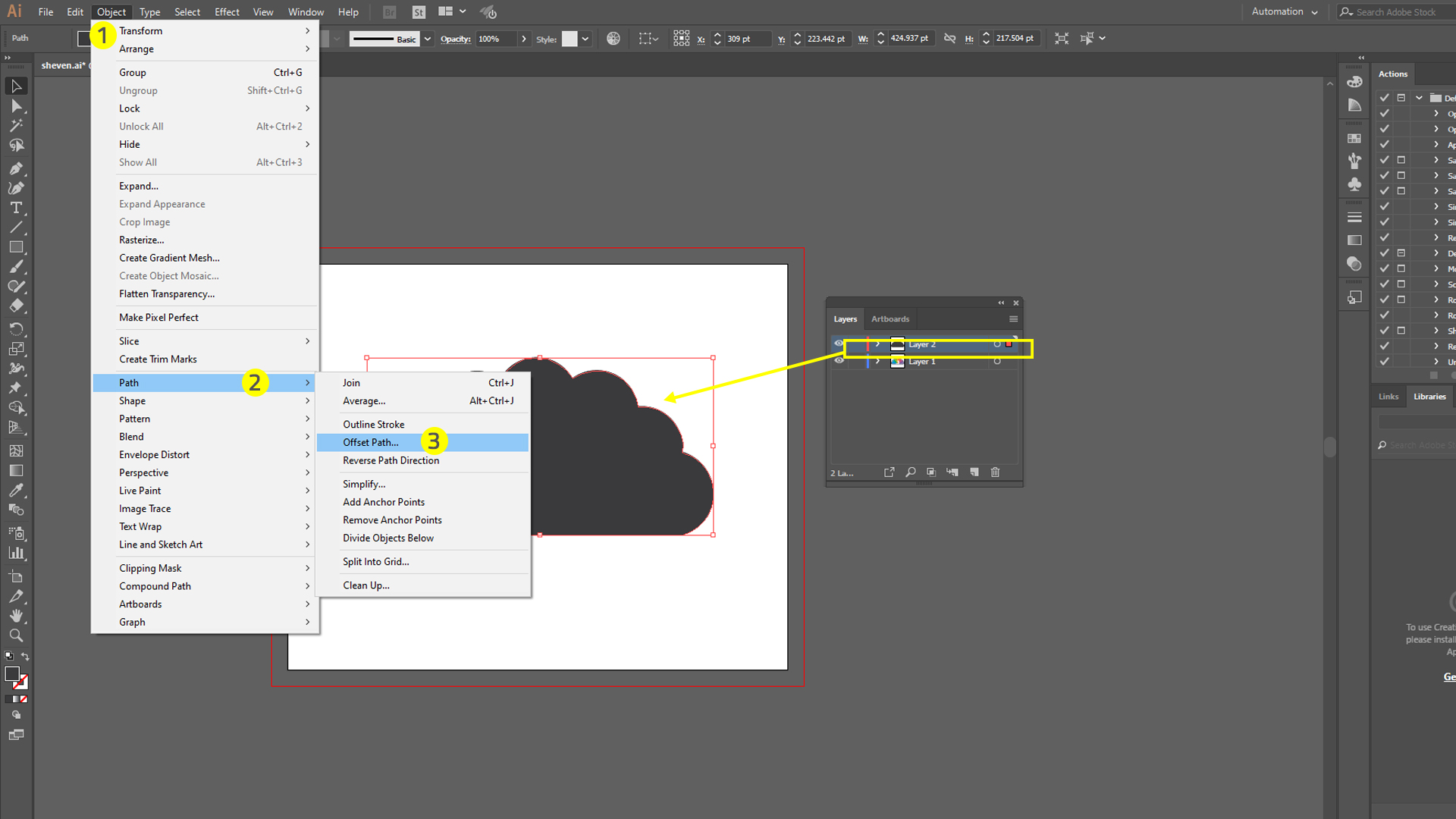The height and width of the screenshot is (819, 1456).
Task: Click Layer 2 target circle
Action: coord(997,344)
